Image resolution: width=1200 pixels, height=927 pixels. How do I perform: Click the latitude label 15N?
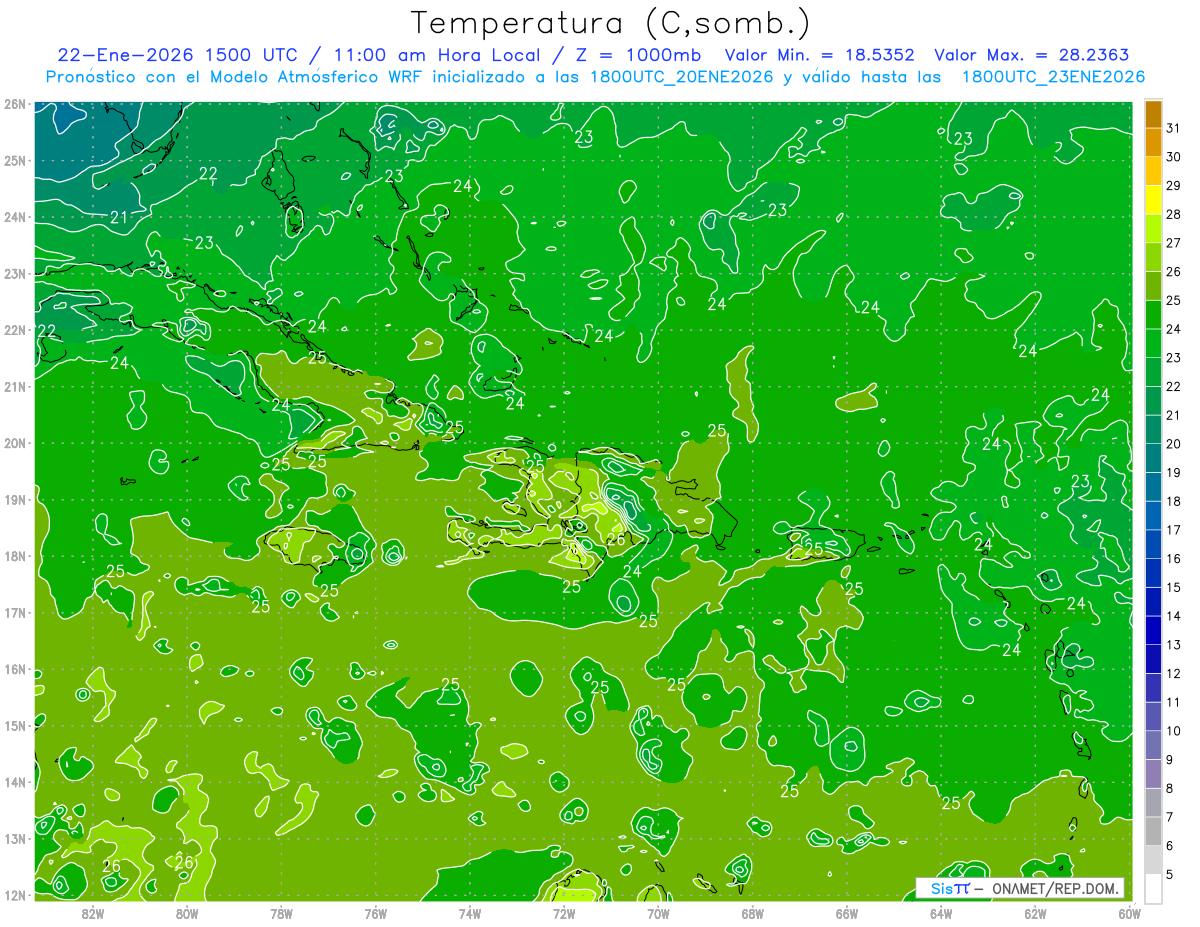tap(15, 725)
